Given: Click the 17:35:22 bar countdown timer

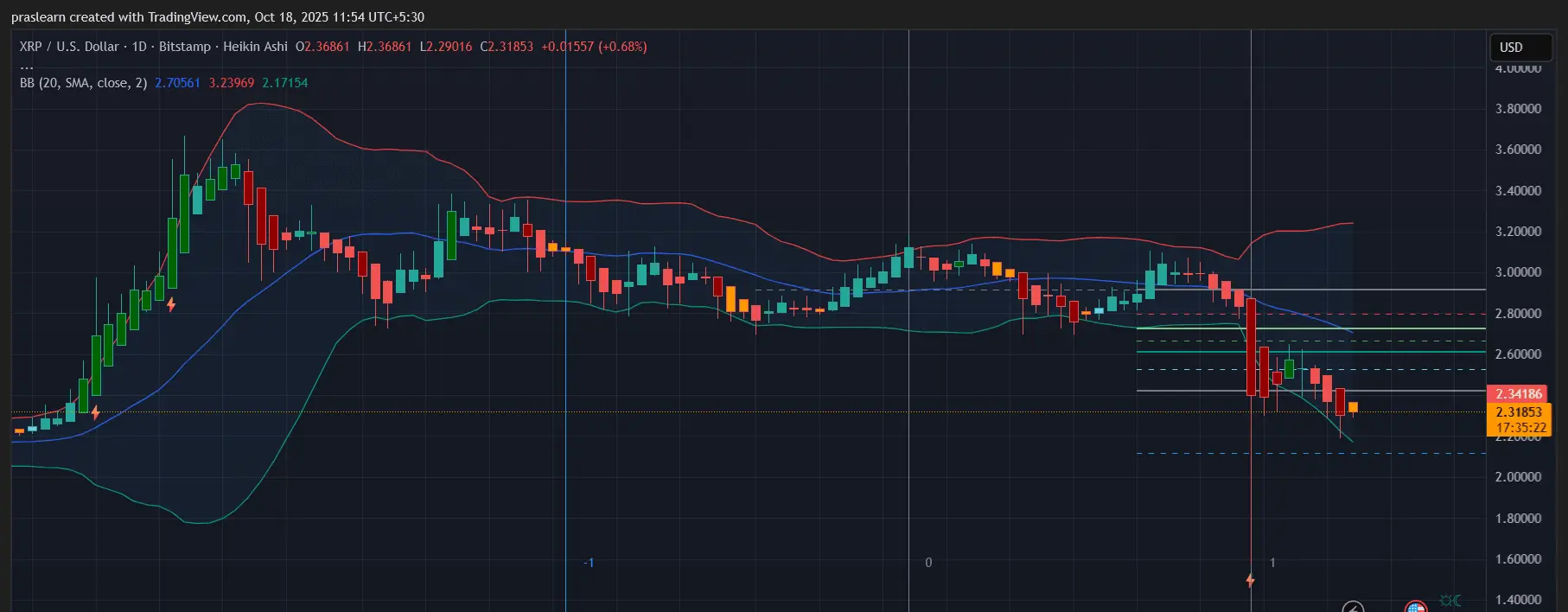Looking at the screenshot, I should coord(1520,428).
